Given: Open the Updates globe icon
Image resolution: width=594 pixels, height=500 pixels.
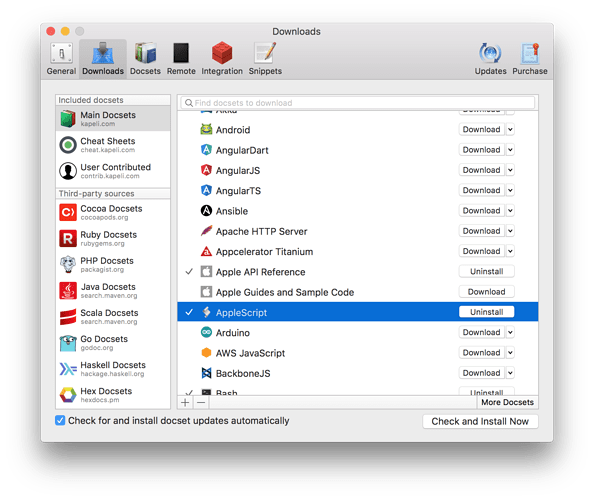Looking at the screenshot, I should pyautogui.click(x=490, y=53).
